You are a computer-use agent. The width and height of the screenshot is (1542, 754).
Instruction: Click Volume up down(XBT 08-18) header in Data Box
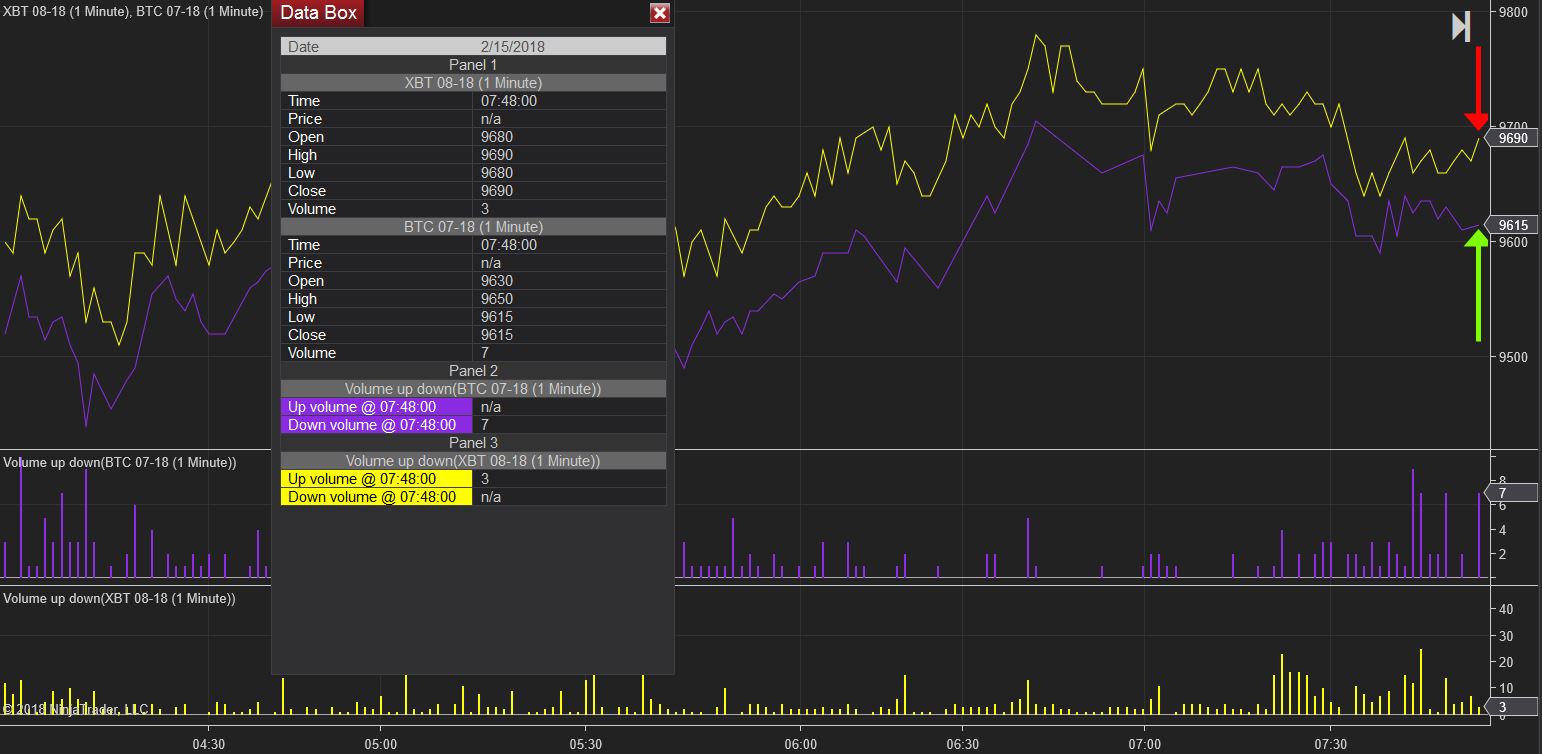pos(473,461)
